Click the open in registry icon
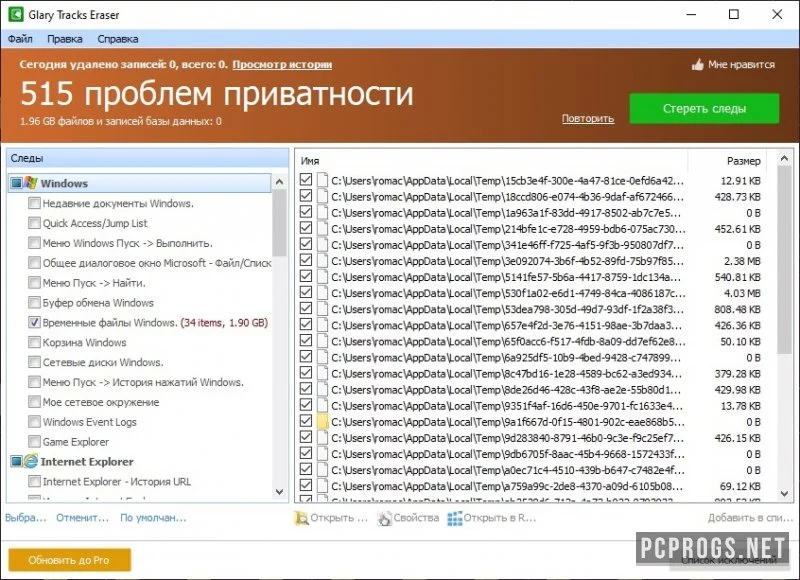Screen dimensions: 800x580 [x=455, y=518]
